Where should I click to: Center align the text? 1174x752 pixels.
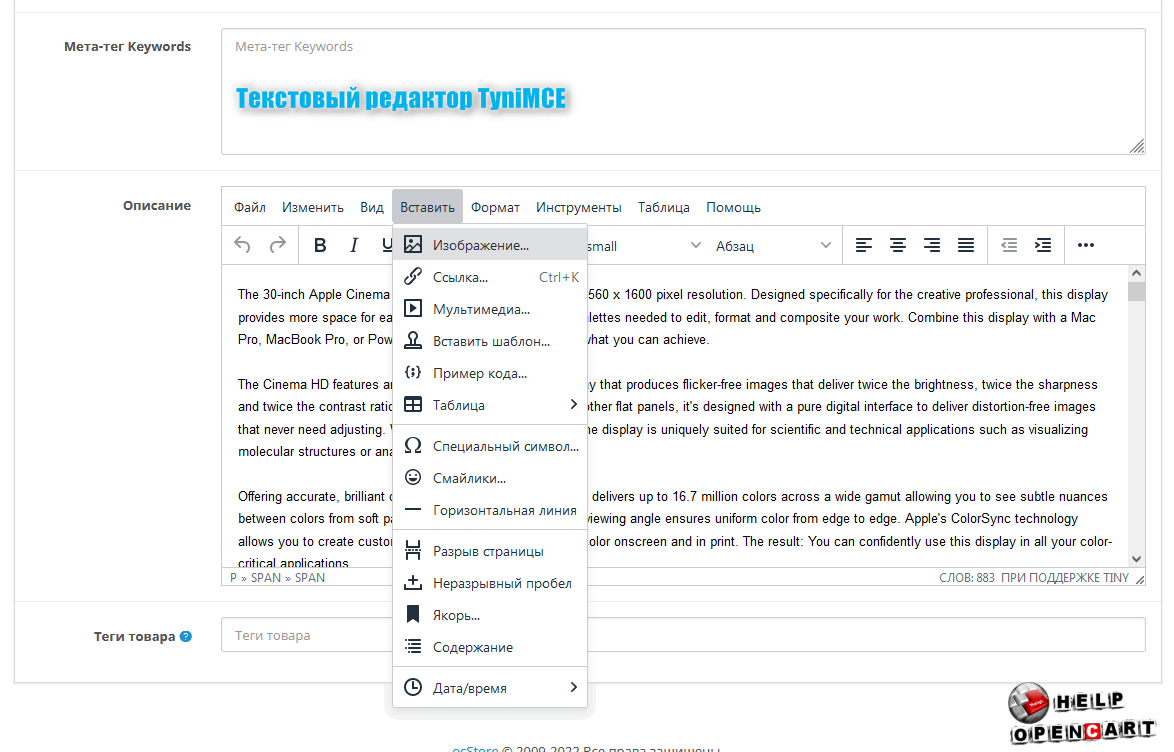(898, 245)
